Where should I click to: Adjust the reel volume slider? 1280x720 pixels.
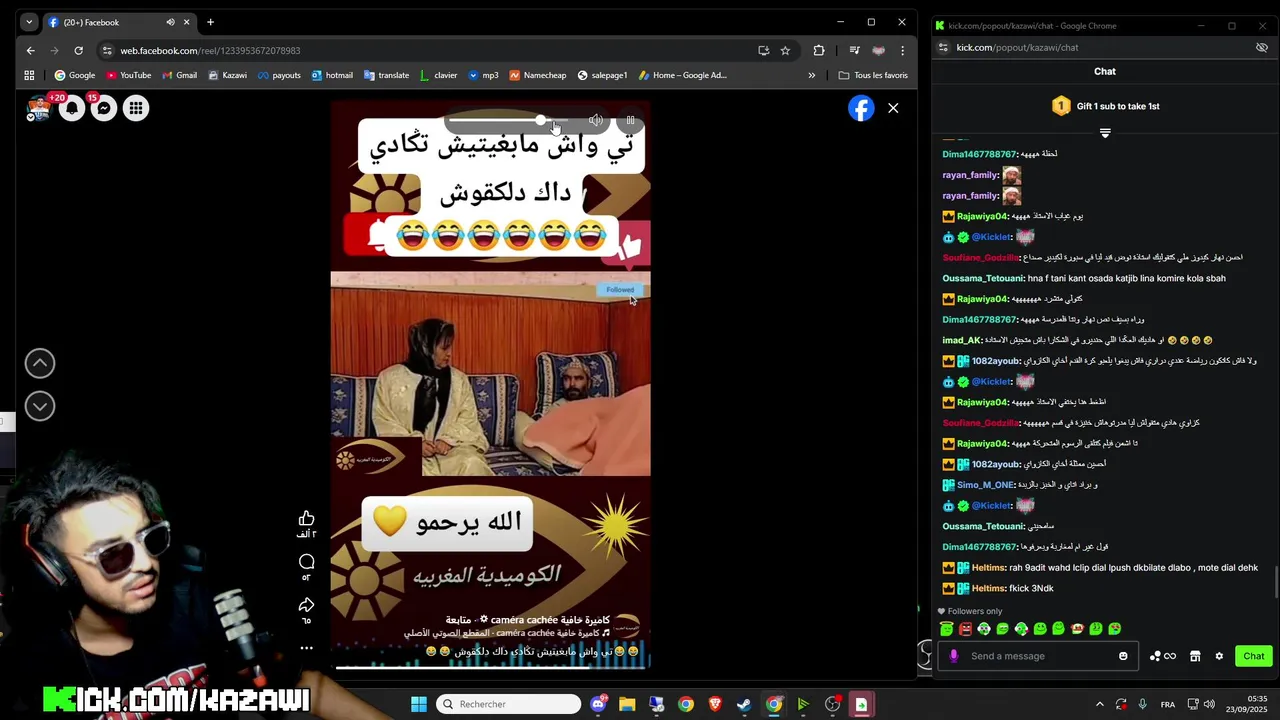click(508, 120)
